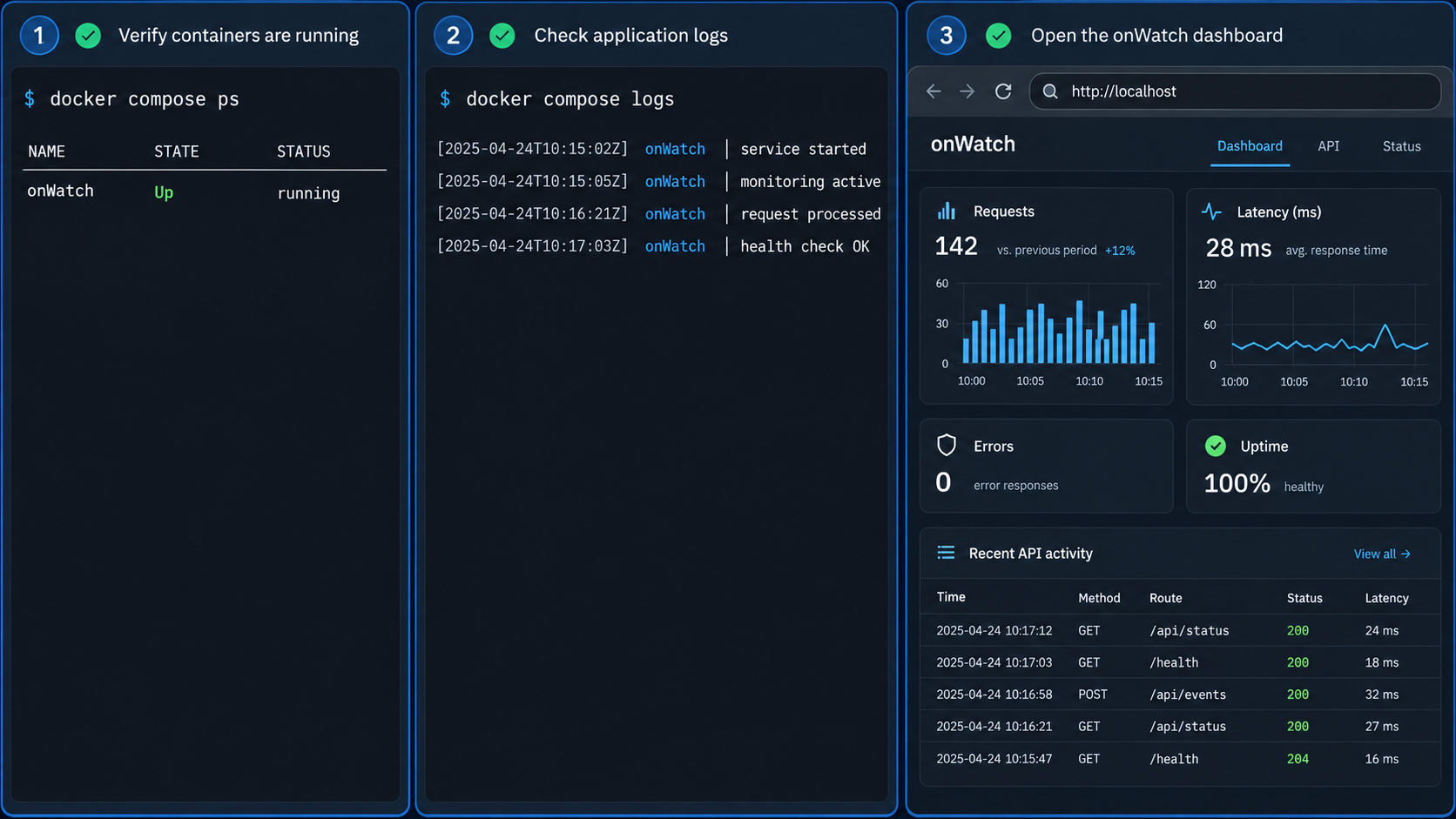Viewport: 1456px width, 819px height.
Task: Open the Status tab
Action: pos(1402,146)
